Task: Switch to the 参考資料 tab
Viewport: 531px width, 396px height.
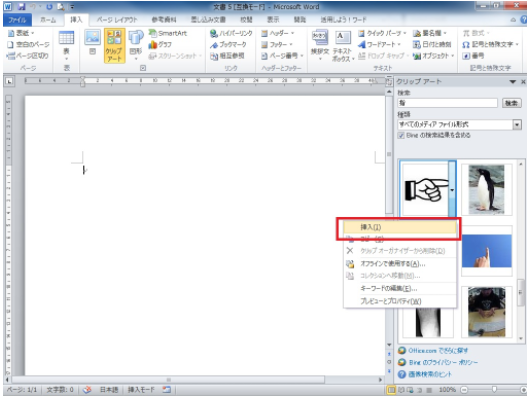Action: point(164,20)
